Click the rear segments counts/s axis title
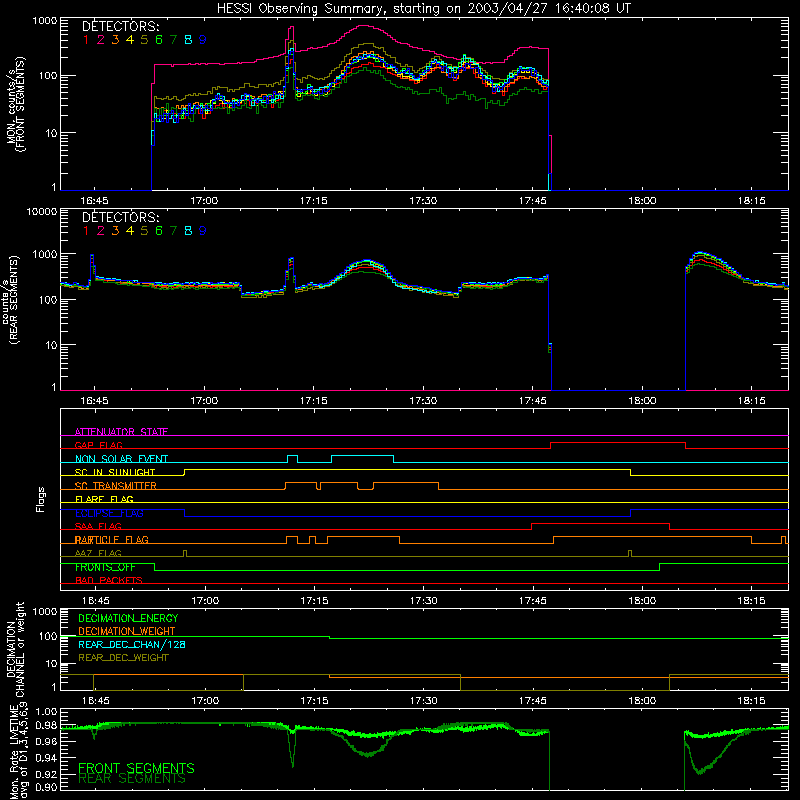 click(x=11, y=299)
